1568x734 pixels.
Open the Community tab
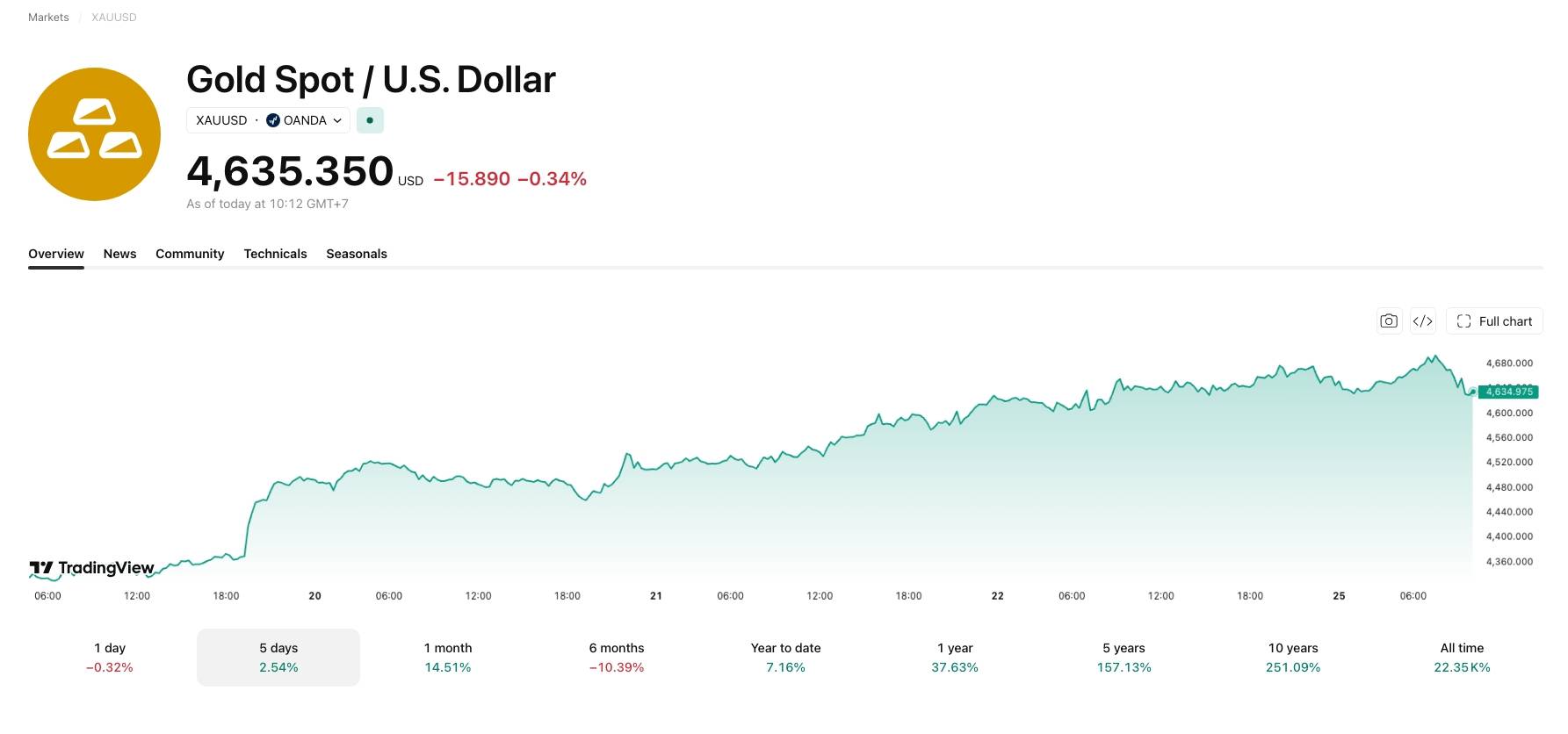coord(190,254)
